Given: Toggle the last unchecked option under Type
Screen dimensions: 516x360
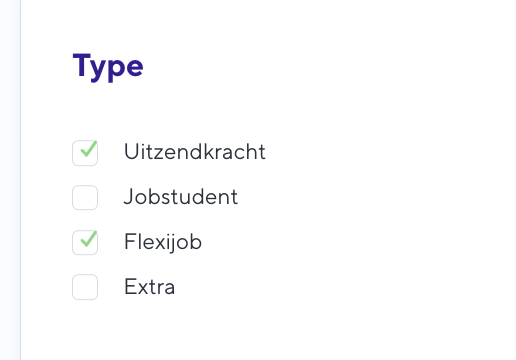Looking at the screenshot, I should 85,287.
